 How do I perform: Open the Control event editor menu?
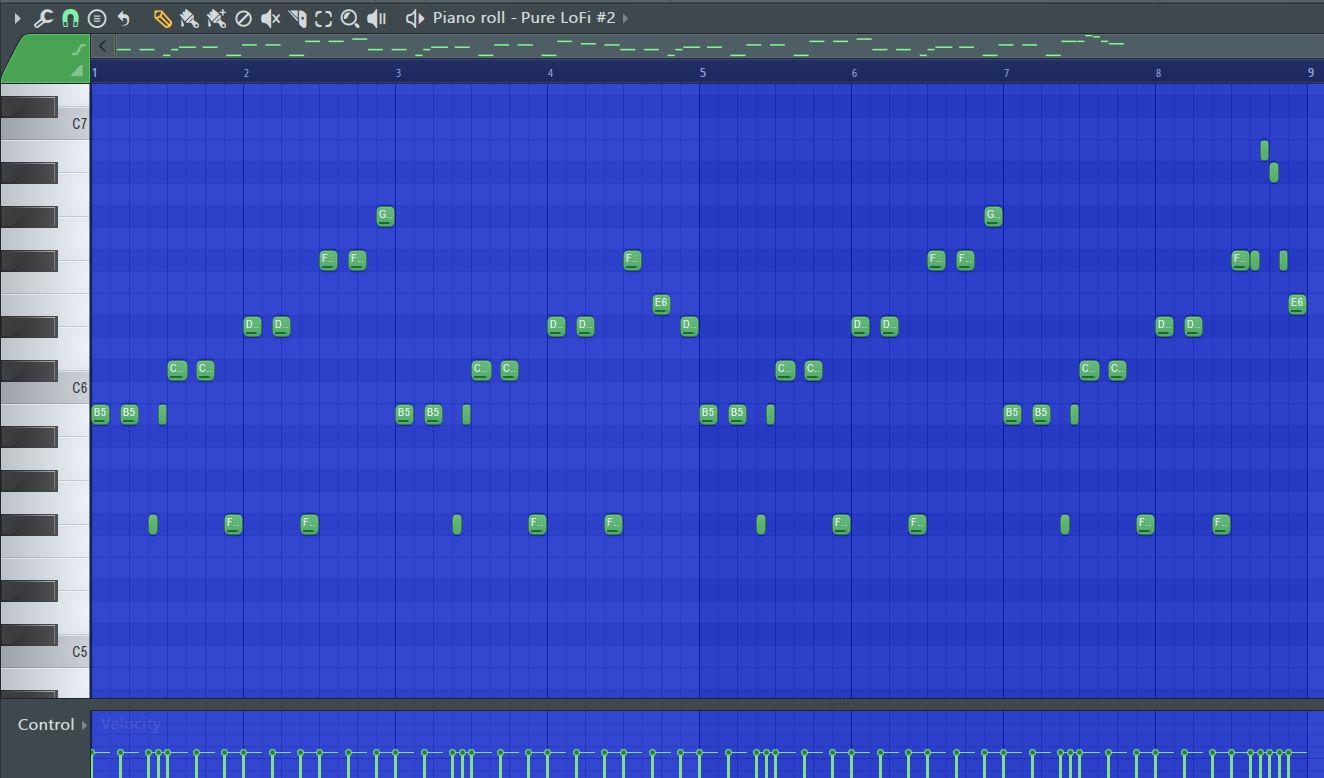pyautogui.click(x=52, y=724)
